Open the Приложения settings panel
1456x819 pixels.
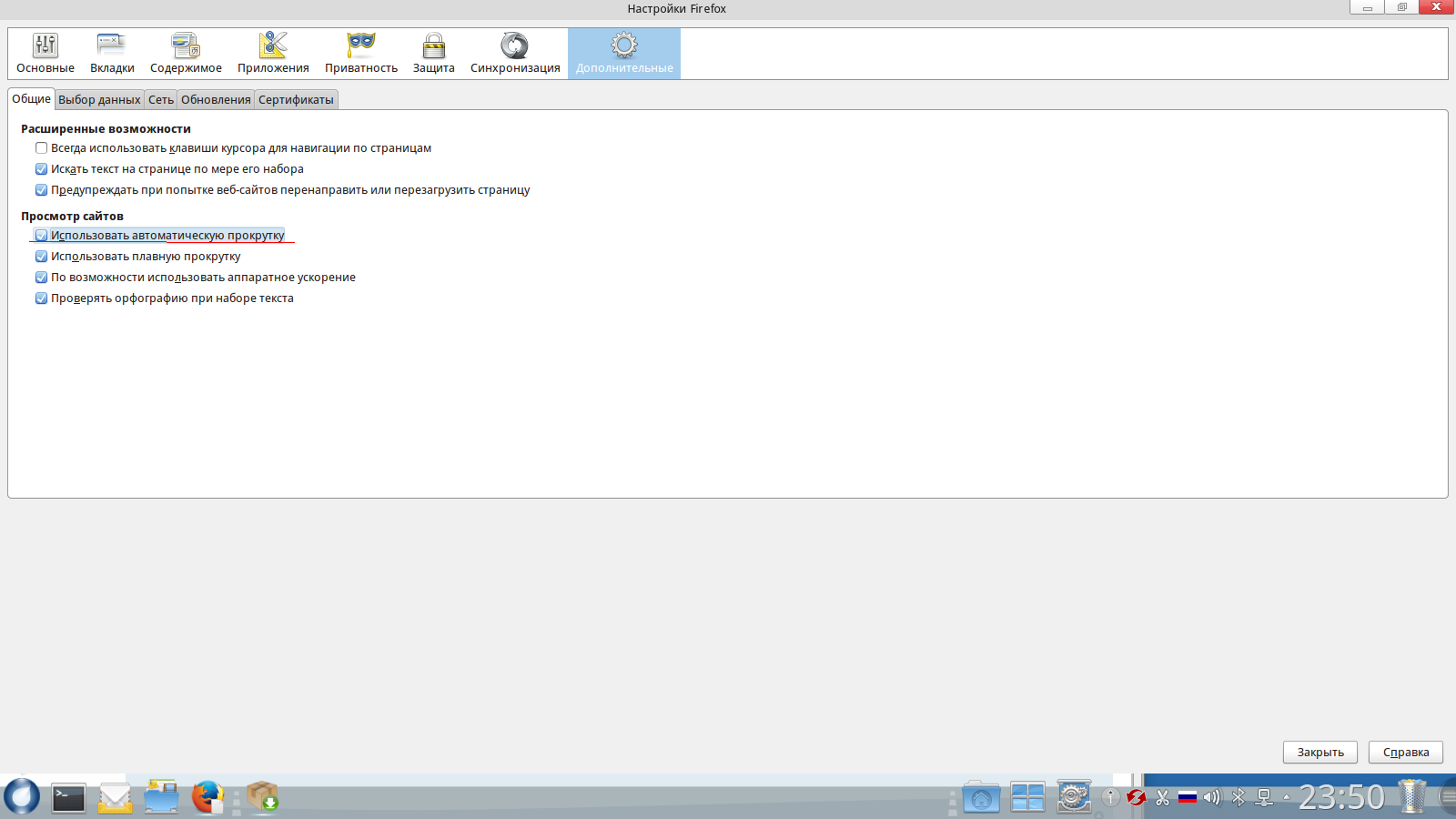click(273, 54)
